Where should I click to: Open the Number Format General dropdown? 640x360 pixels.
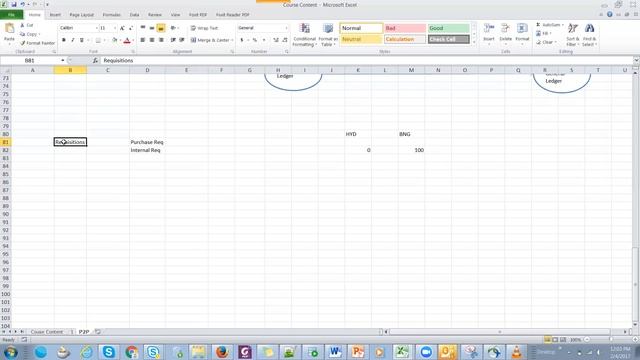click(287, 28)
